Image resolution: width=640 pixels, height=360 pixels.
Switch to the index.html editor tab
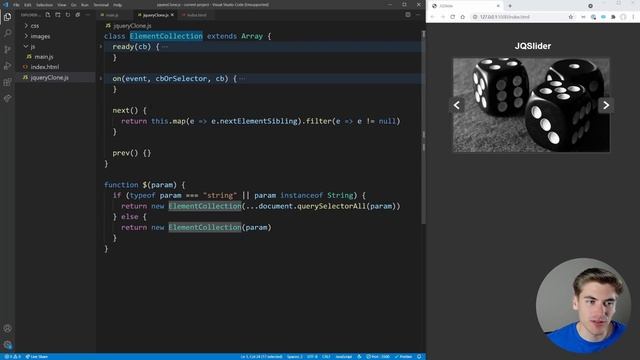196,15
